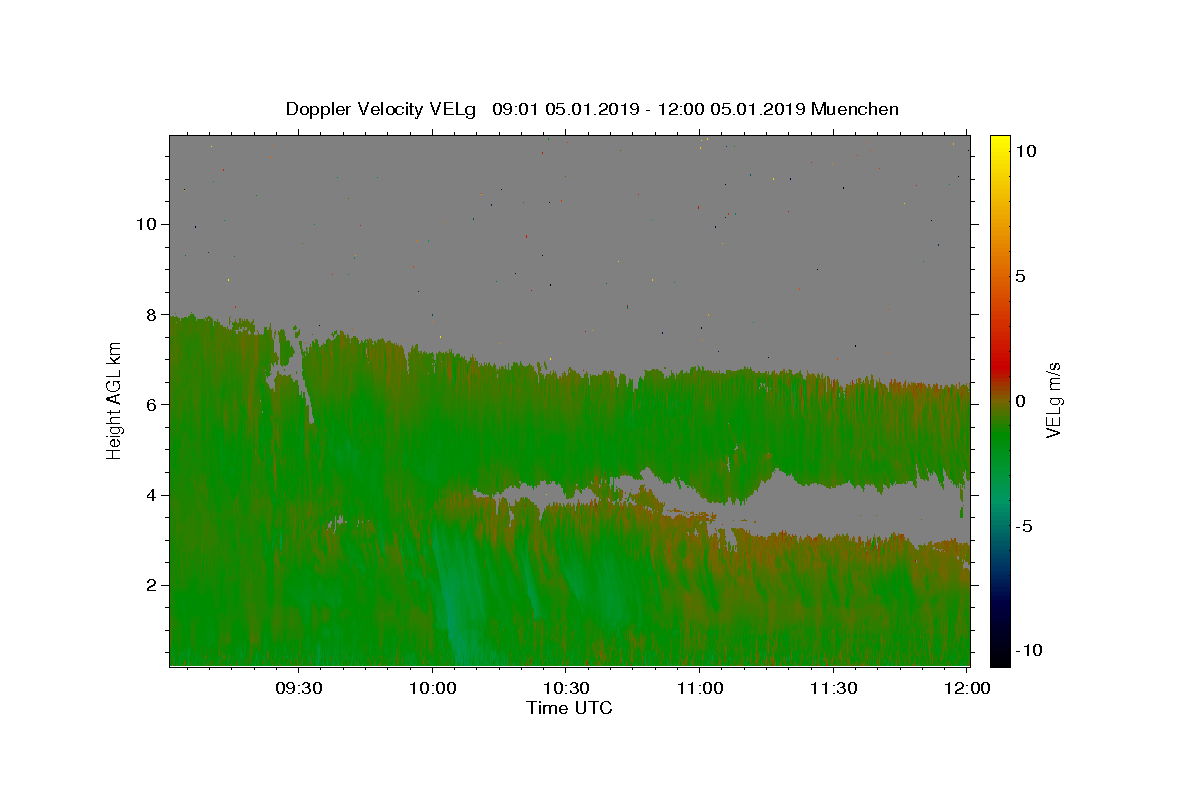The height and width of the screenshot is (800, 1200).
Task: Click the colorbar value -10 at bottom
Action: coord(1028,651)
